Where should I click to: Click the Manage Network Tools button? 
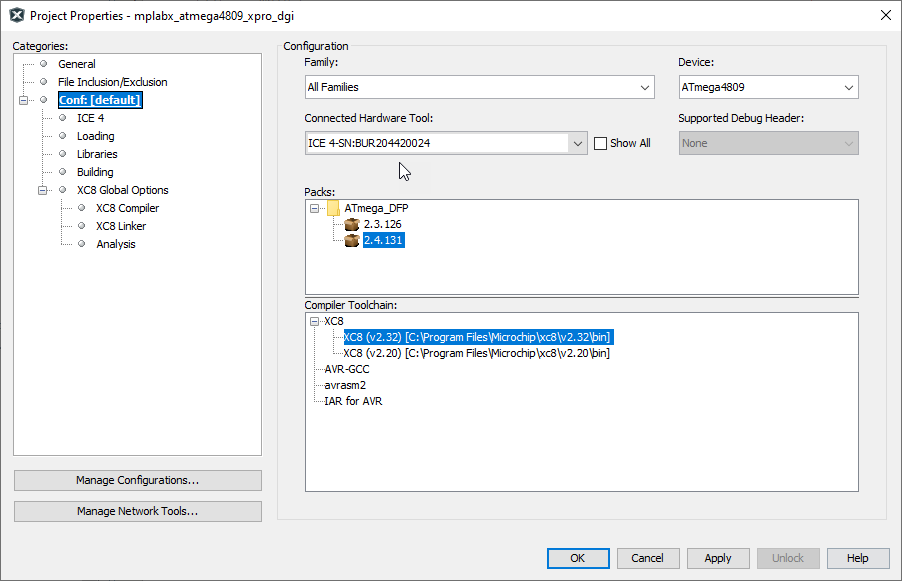(137, 511)
